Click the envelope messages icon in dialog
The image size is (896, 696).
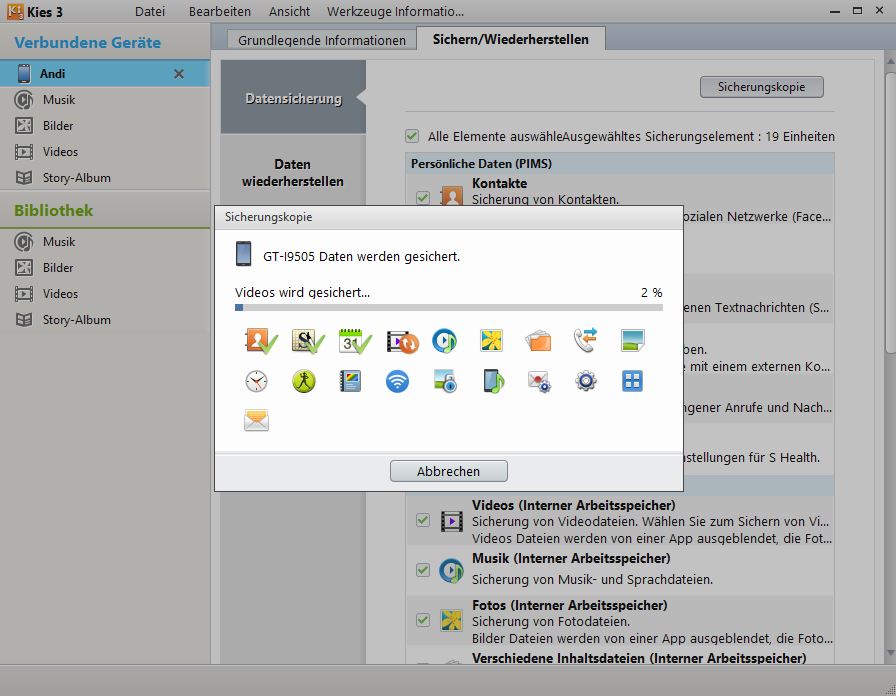point(256,420)
